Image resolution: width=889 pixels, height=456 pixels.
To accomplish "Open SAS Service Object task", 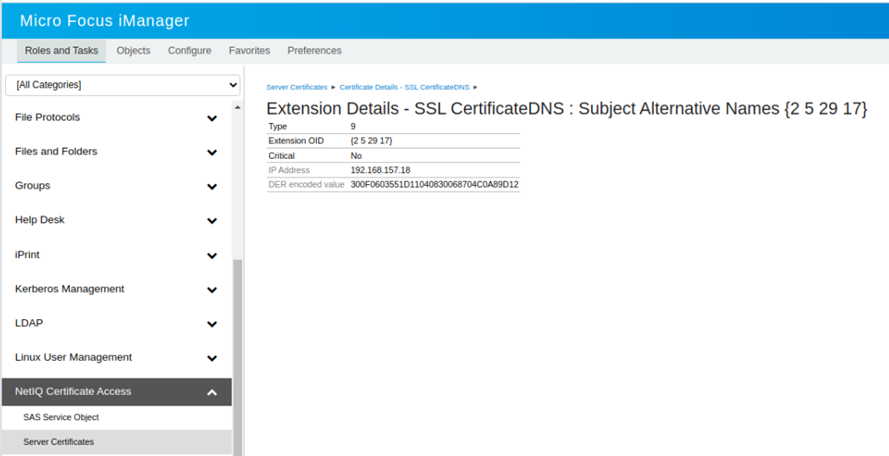I will point(61,417).
